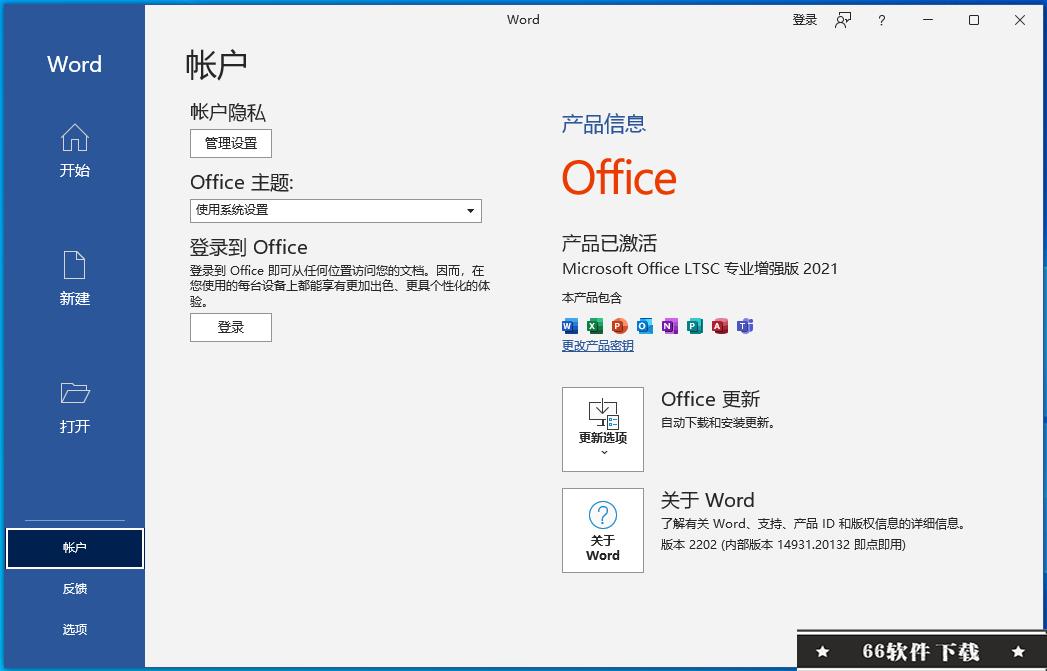The image size is (1047, 671).
Task: Click the Publisher app icon under 本产品包含
Action: [x=694, y=326]
